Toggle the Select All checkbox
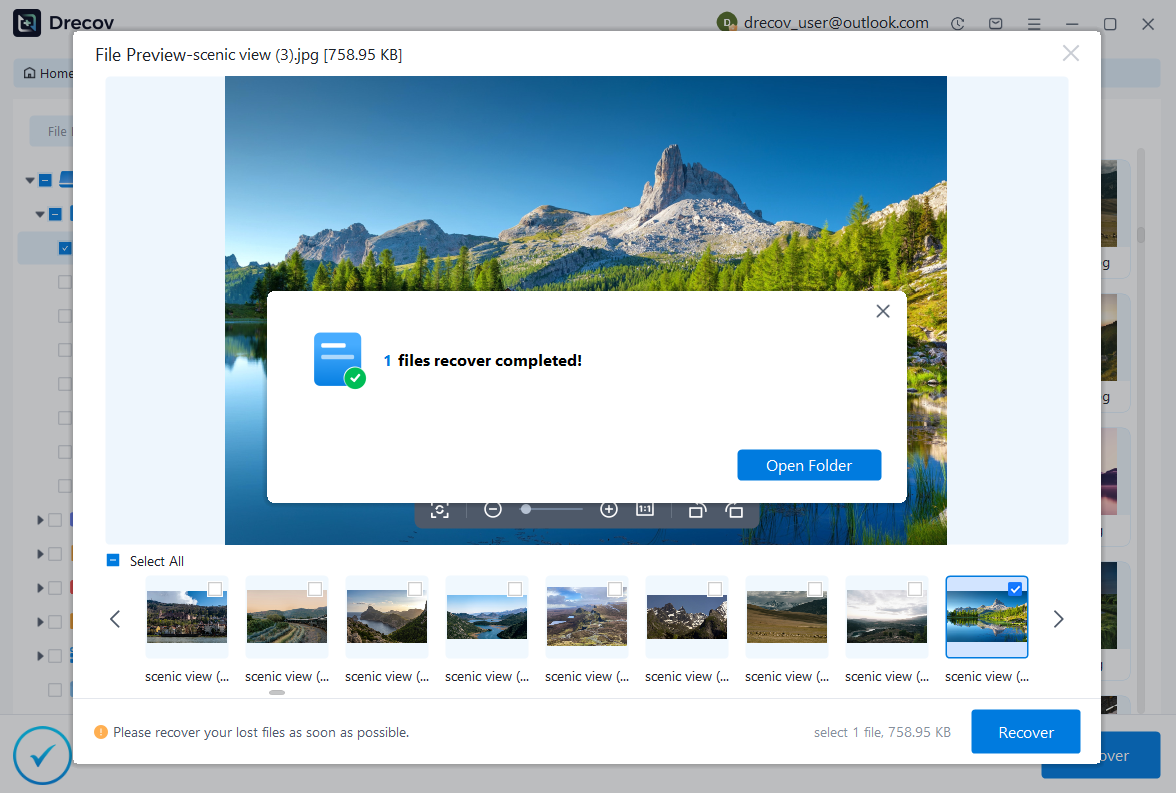Viewport: 1176px width, 793px height. point(113,561)
